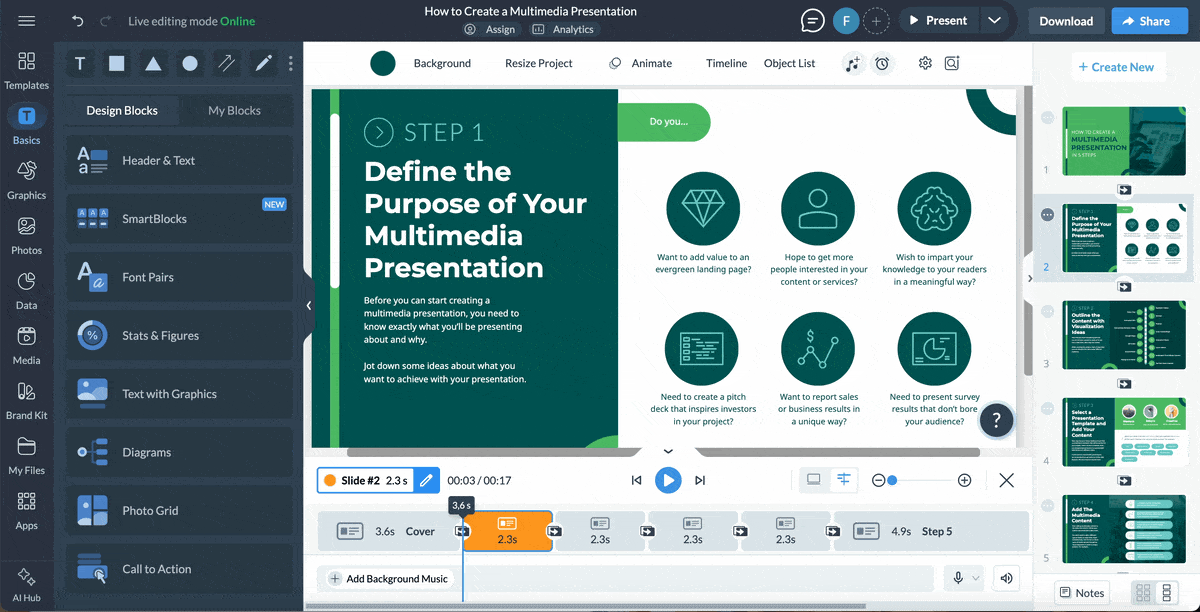This screenshot has height=612, width=1200.
Task: Click Create New slide button
Action: (x=1115, y=67)
